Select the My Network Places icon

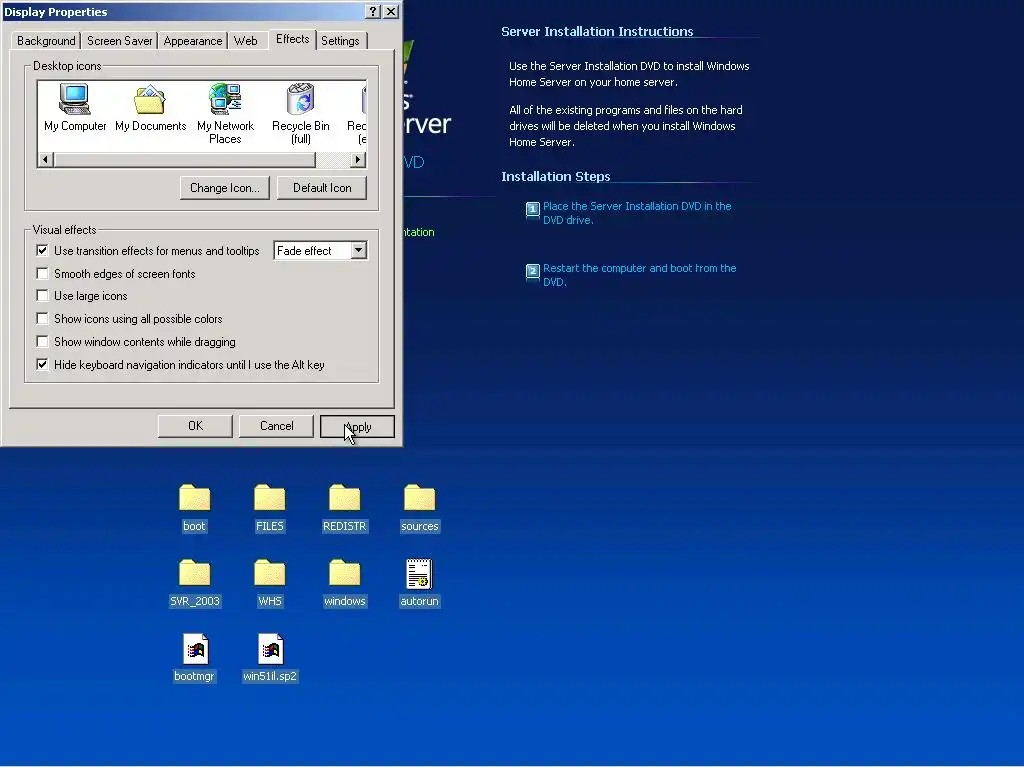pos(225,114)
